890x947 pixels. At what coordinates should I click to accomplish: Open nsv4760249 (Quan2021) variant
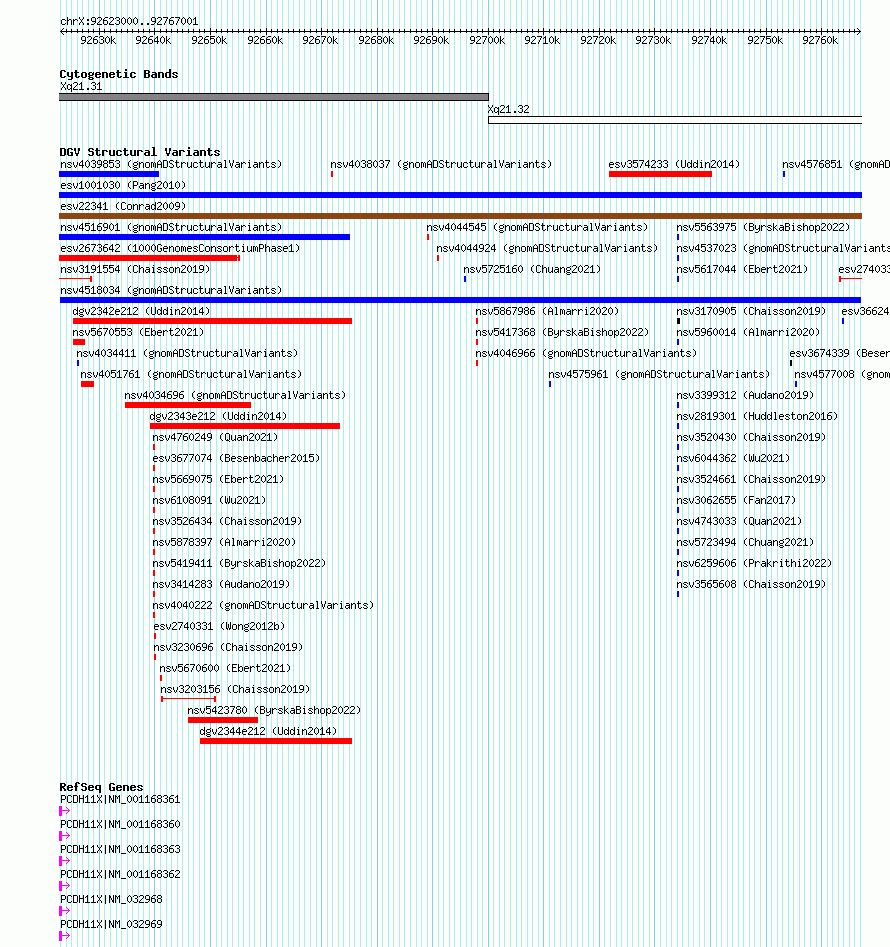point(216,437)
